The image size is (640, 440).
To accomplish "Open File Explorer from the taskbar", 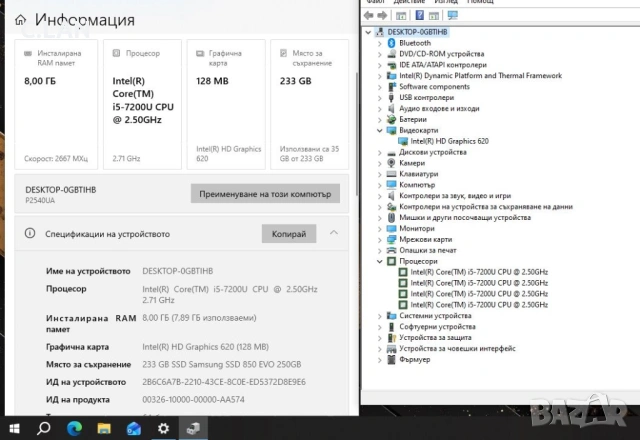I will click(104, 429).
